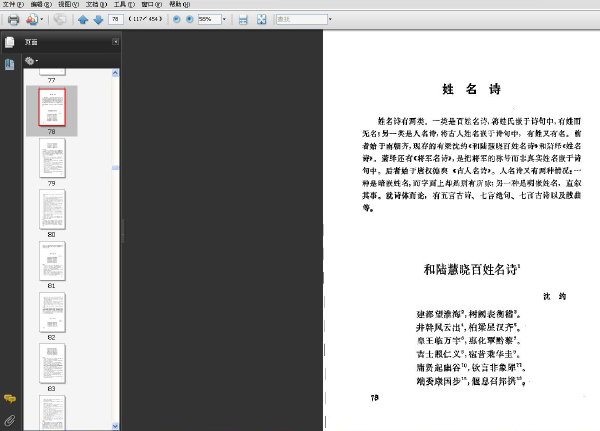Go to previous page with up arrow
The width and height of the screenshot is (600, 431).
[83, 19]
